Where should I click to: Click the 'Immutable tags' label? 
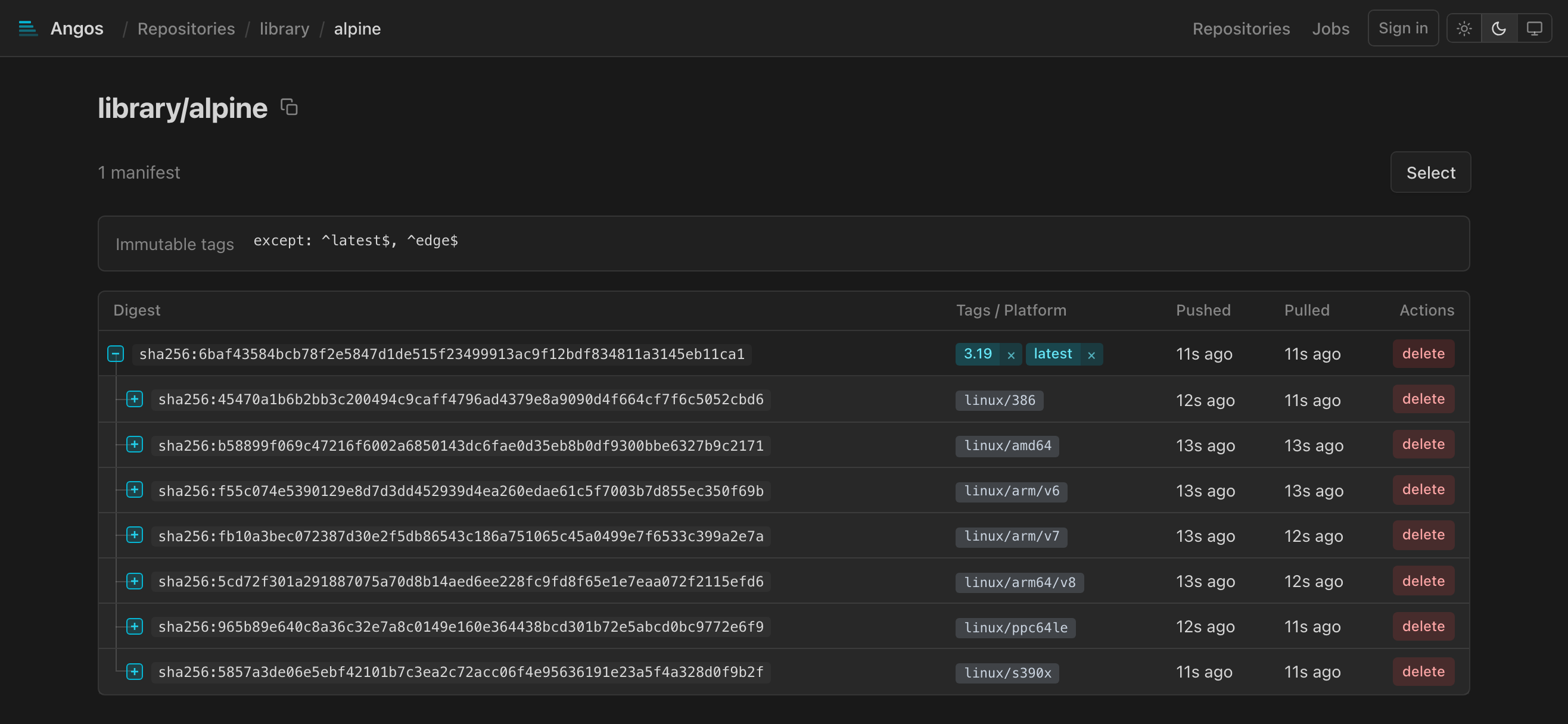pyautogui.click(x=175, y=244)
